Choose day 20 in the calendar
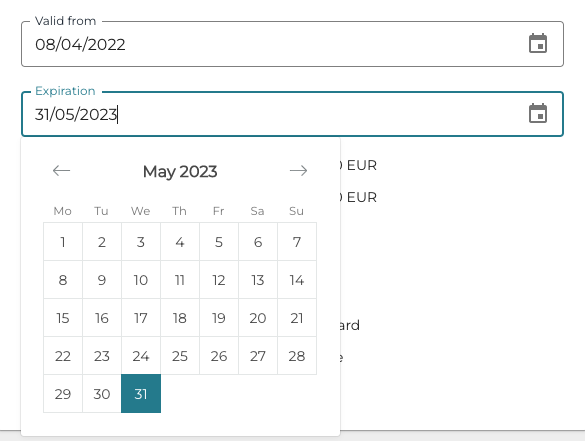The width and height of the screenshot is (585, 441). coord(258,318)
